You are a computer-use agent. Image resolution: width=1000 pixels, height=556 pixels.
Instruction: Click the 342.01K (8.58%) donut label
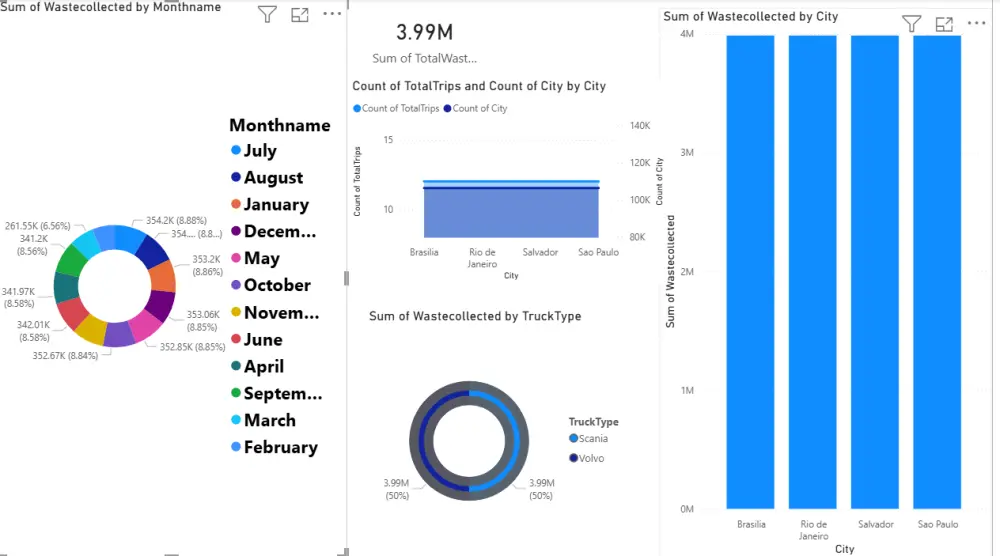34,330
